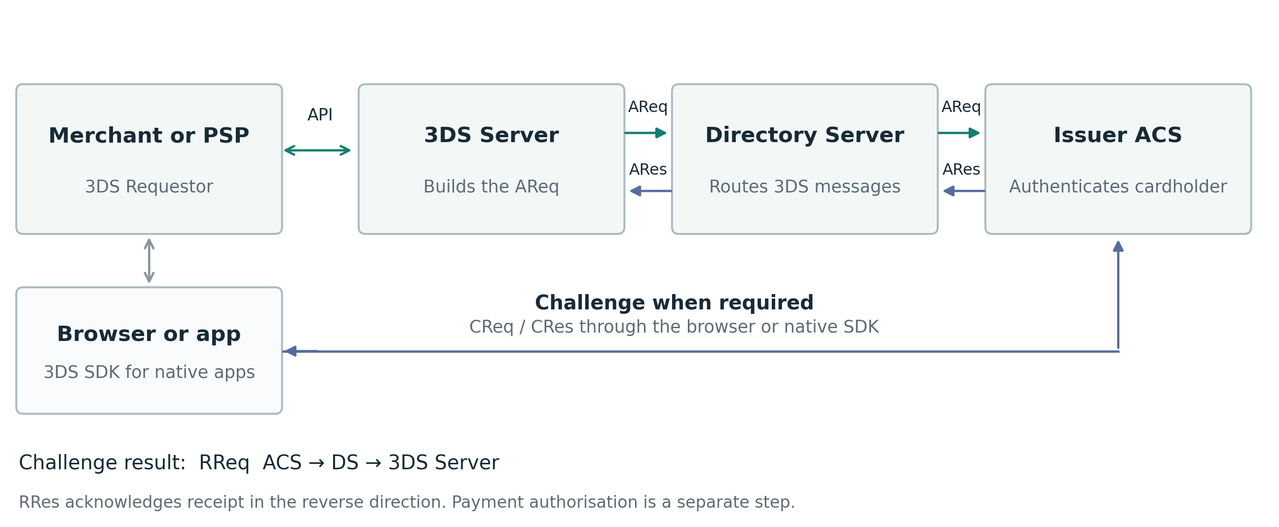
Task: Click AReq label between 3DS Server and Directory Server
Action: coord(648,107)
